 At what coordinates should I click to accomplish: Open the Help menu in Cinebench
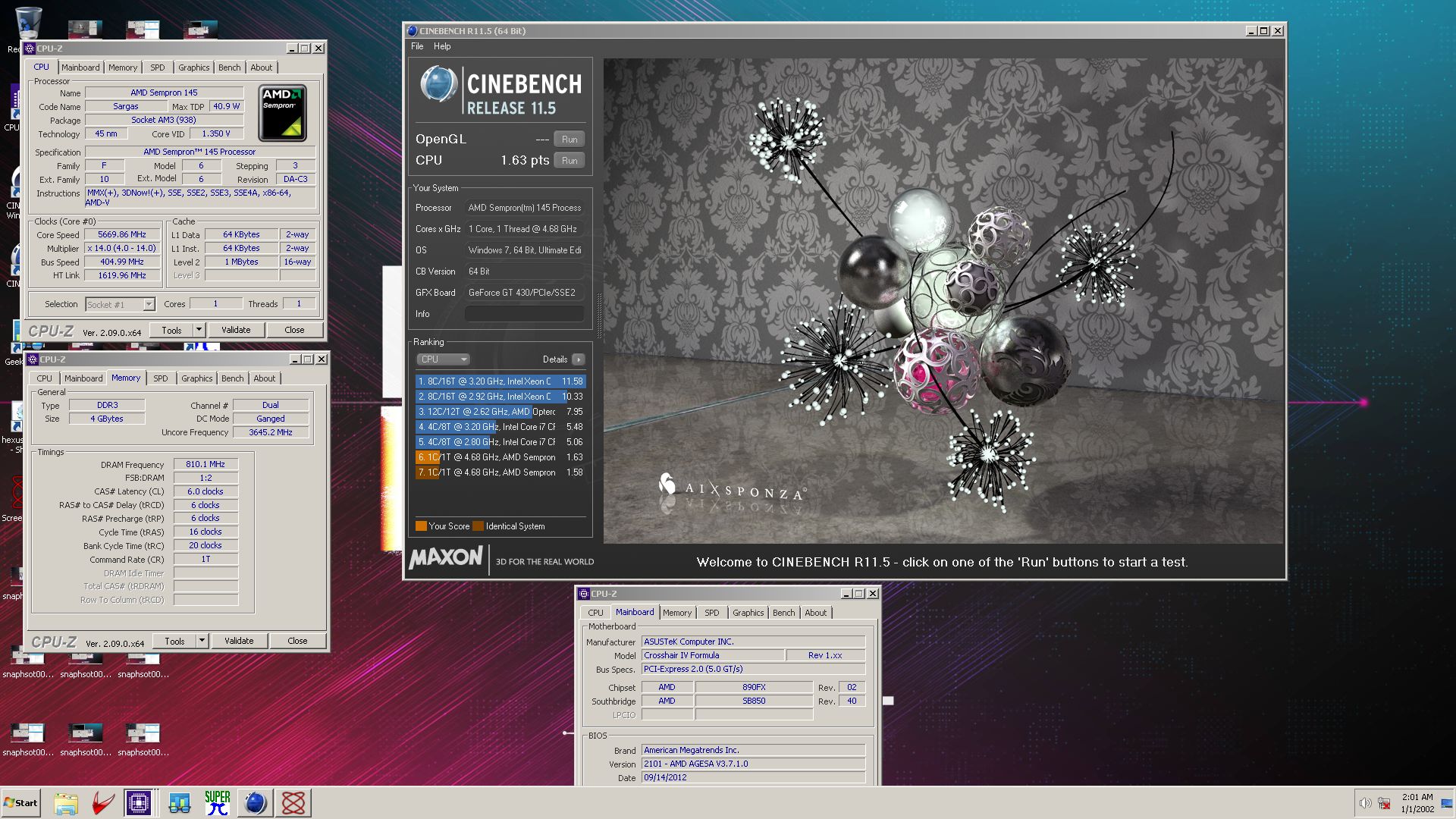tap(442, 46)
